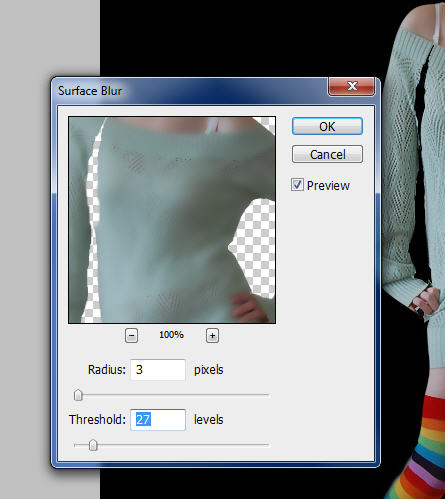This screenshot has width=445, height=499.
Task: Click the blur preview thumbnail image
Action: (172, 220)
